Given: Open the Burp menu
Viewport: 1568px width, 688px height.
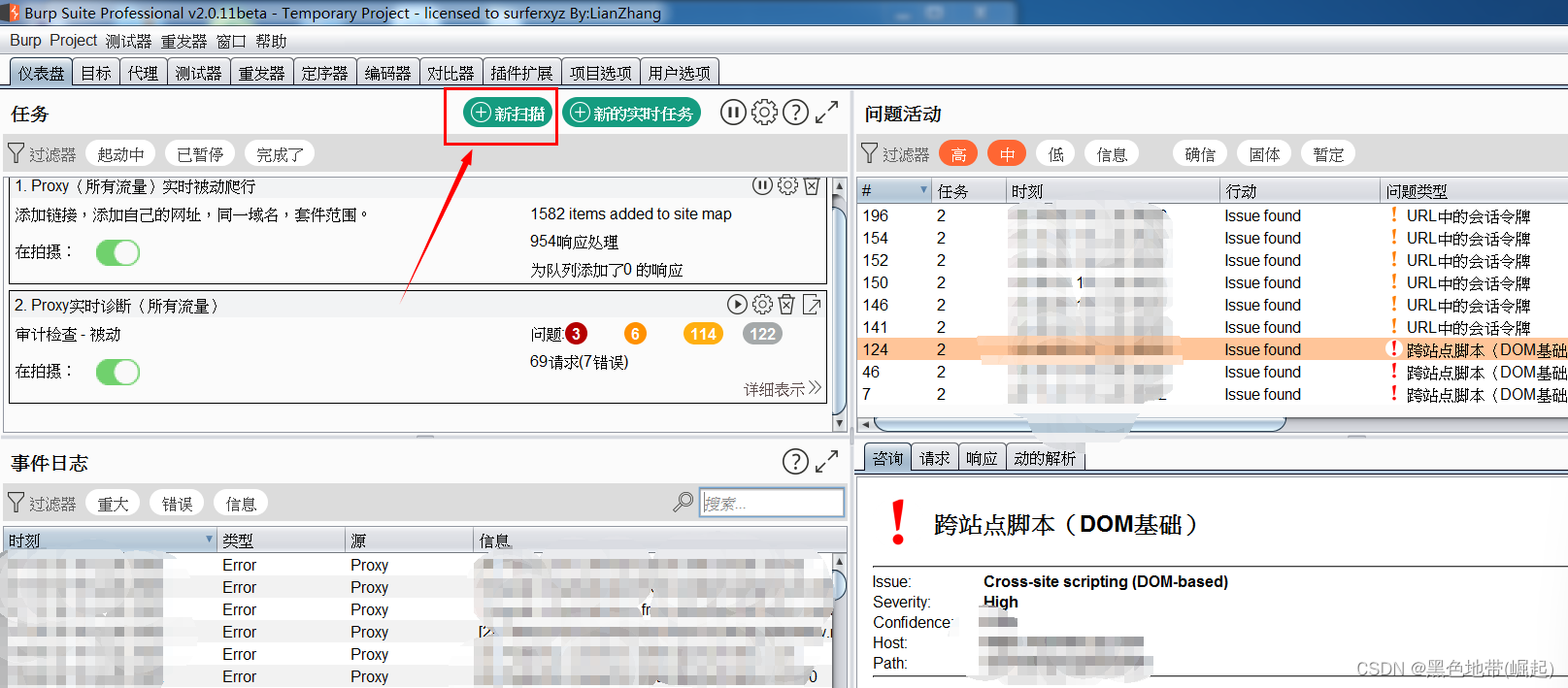Looking at the screenshot, I should 25,41.
